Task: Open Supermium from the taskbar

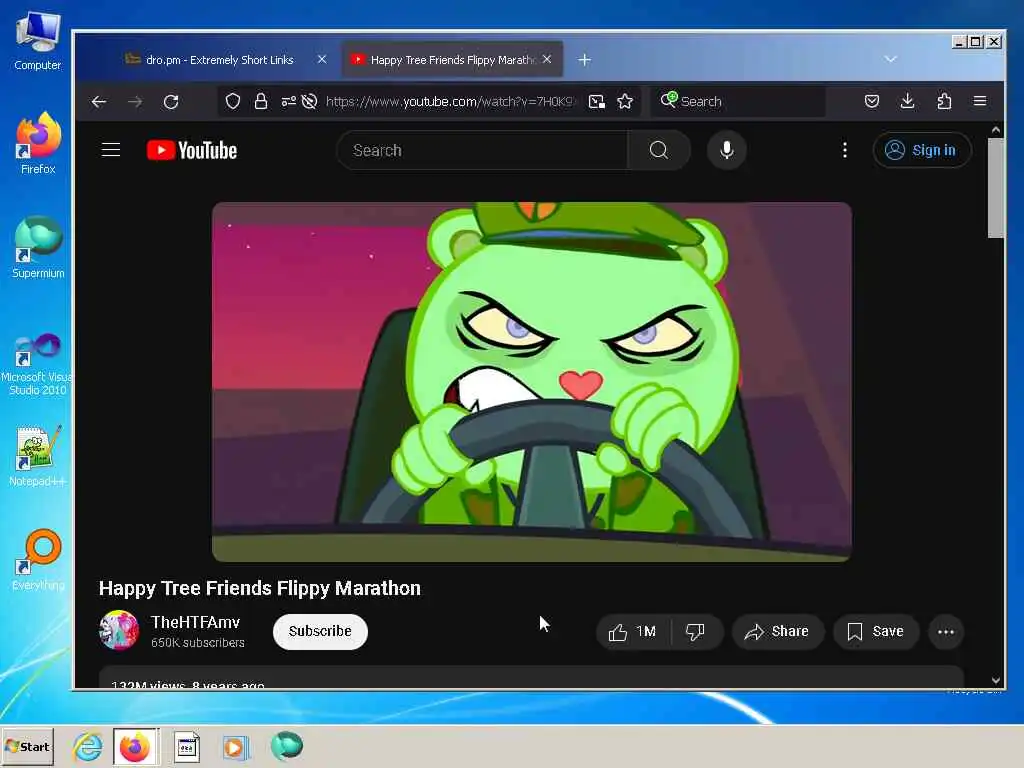Action: (x=287, y=746)
